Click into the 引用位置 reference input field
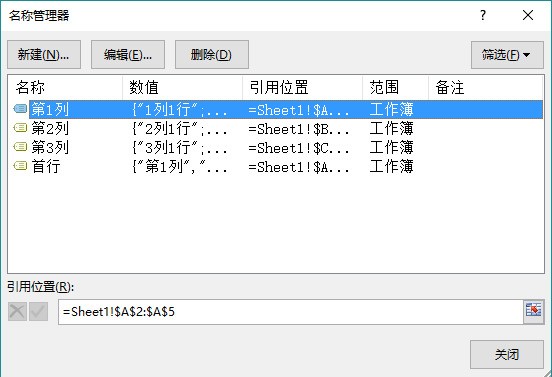 [291, 312]
